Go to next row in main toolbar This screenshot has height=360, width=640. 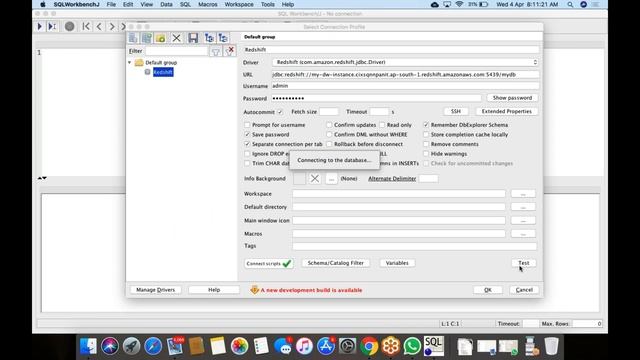(x=111, y=27)
